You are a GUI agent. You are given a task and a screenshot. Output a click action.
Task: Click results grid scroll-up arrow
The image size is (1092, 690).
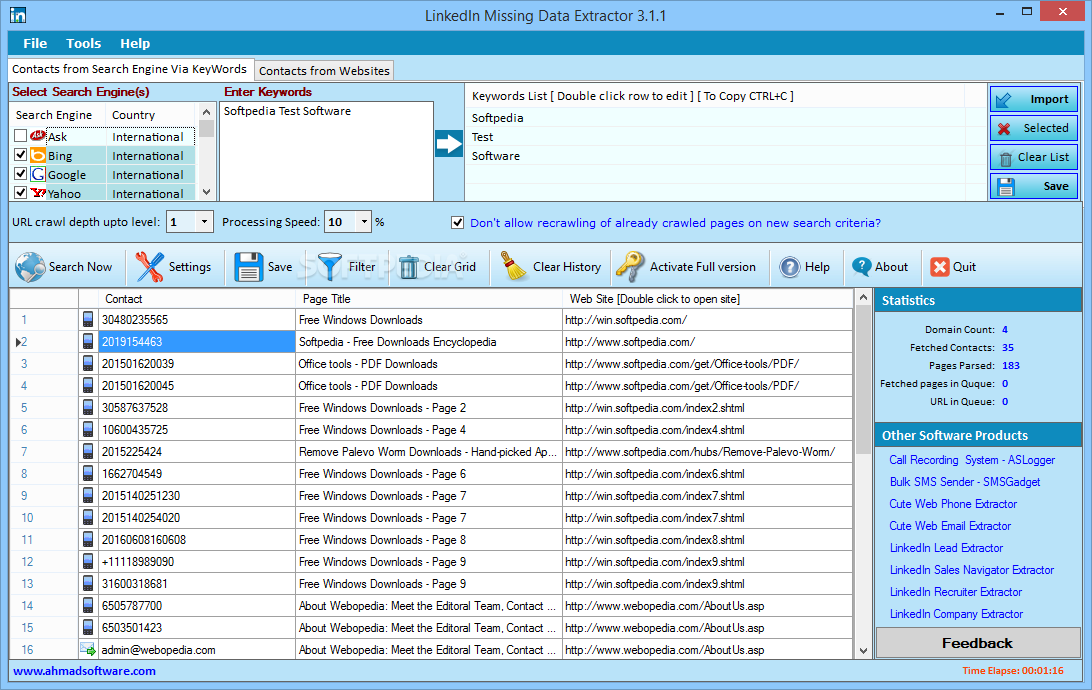tap(864, 297)
